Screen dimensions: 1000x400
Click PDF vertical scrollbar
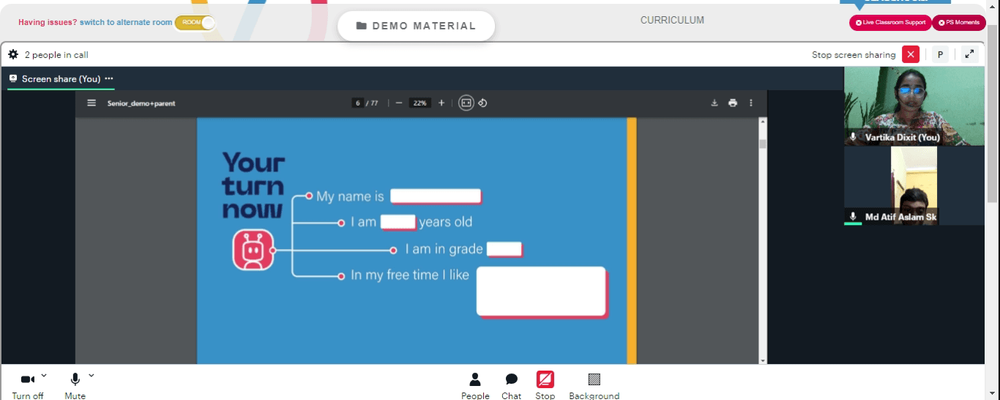tap(763, 144)
